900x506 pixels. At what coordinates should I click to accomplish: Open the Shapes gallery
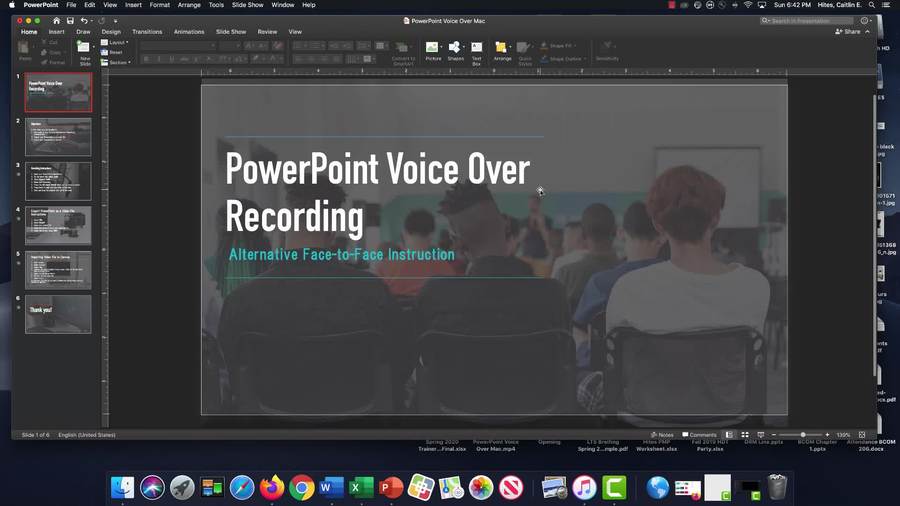tap(455, 51)
